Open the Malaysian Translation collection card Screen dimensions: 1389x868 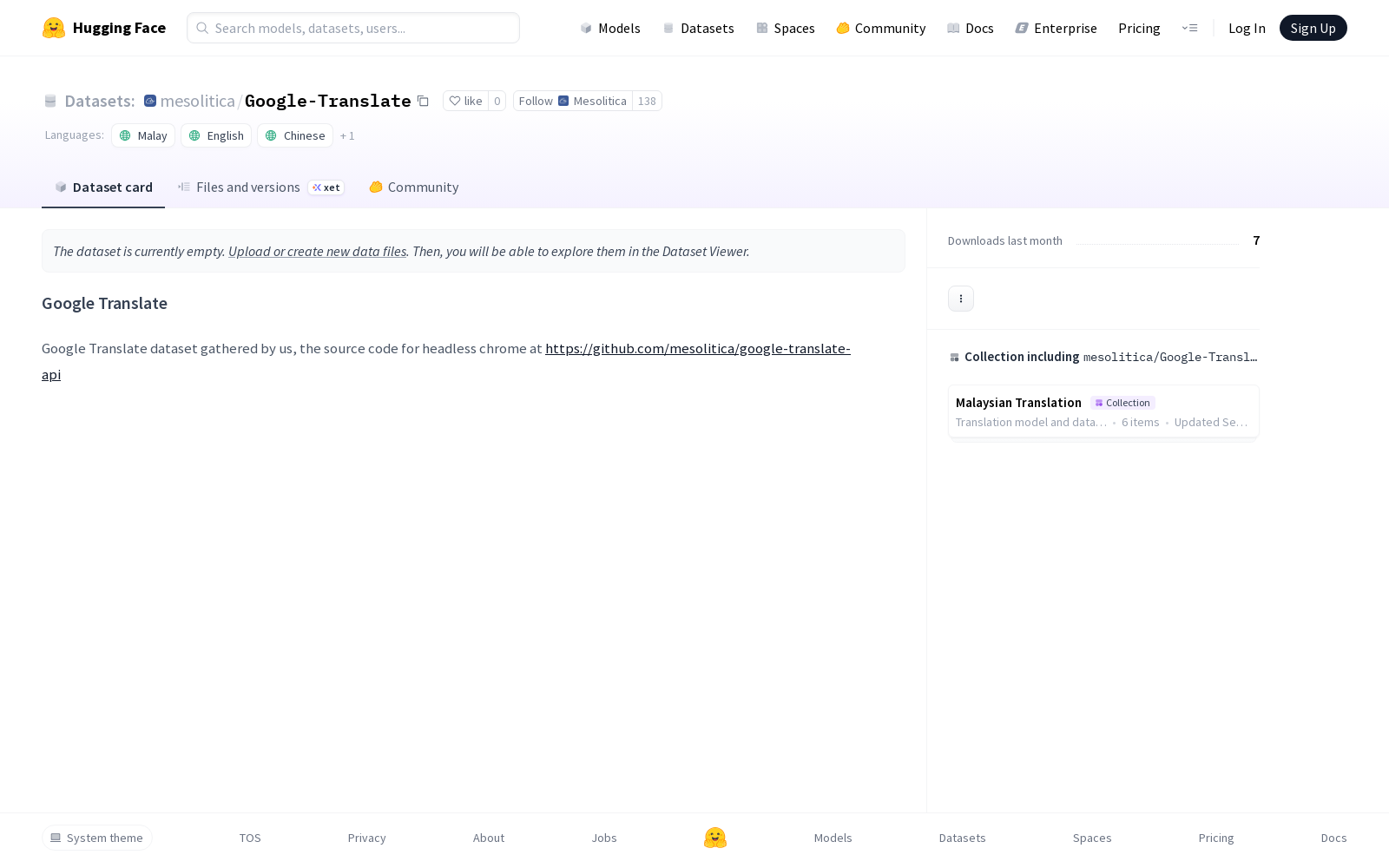pyautogui.click(x=1103, y=411)
